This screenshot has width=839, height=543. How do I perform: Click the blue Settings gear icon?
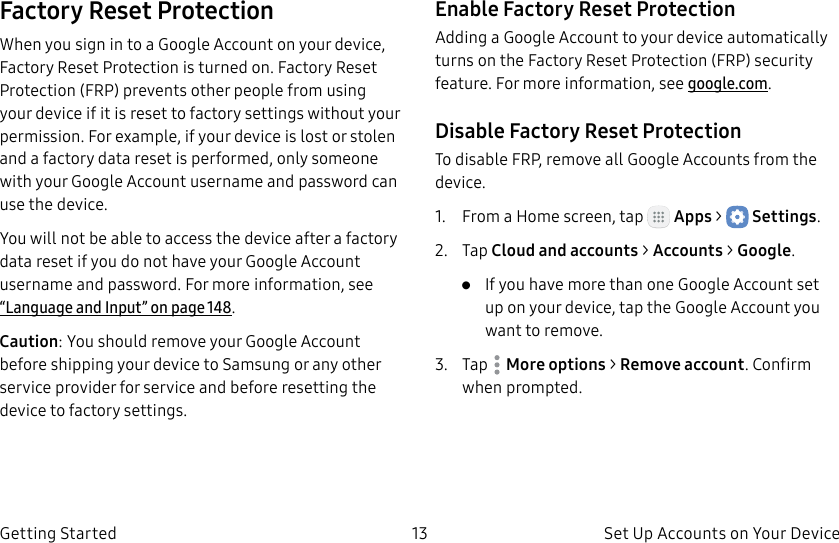[737, 217]
